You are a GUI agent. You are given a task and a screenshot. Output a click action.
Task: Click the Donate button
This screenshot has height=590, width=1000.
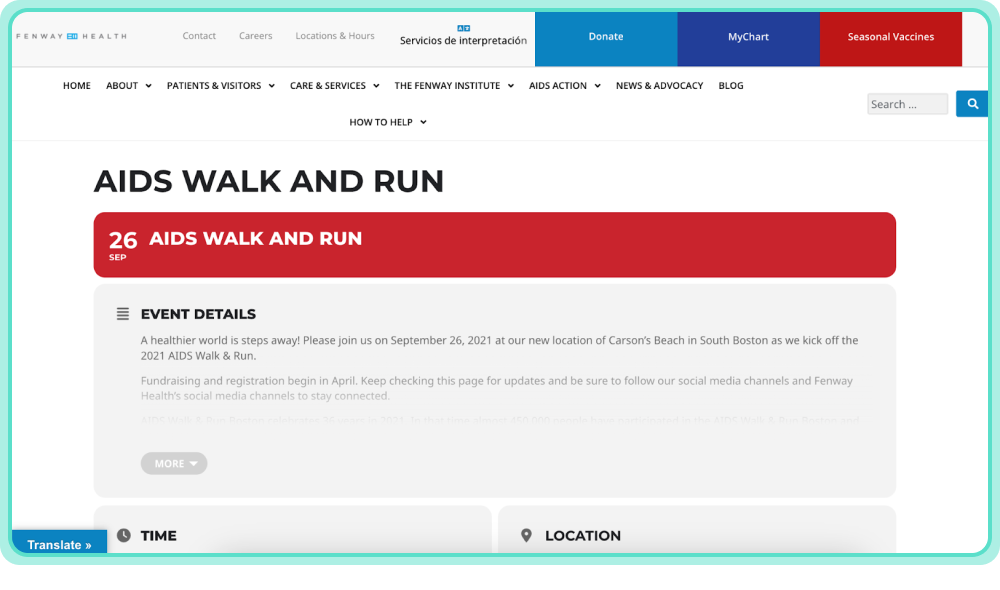coord(606,39)
